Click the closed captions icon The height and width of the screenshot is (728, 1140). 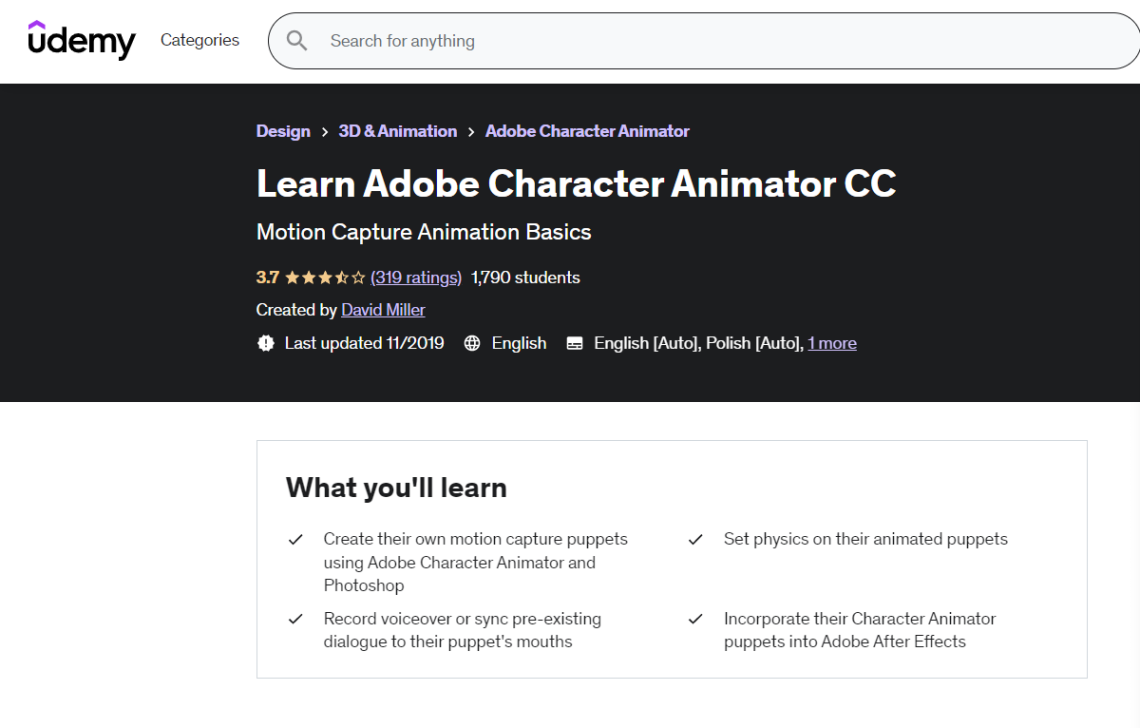point(574,343)
